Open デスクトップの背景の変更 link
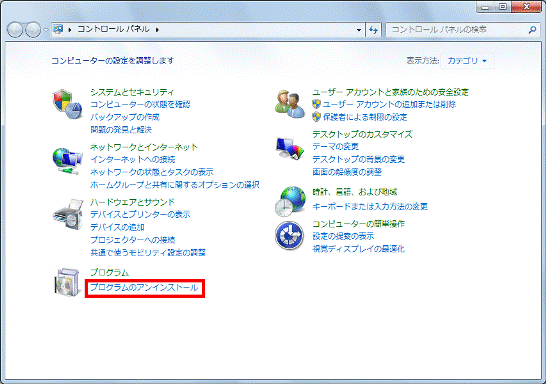 click(x=358, y=159)
